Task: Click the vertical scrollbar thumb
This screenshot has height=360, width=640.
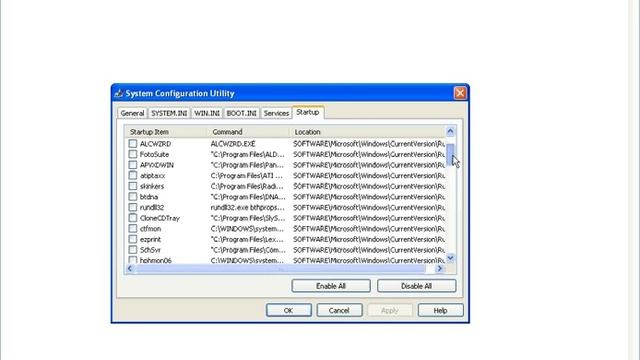Action: point(450,155)
